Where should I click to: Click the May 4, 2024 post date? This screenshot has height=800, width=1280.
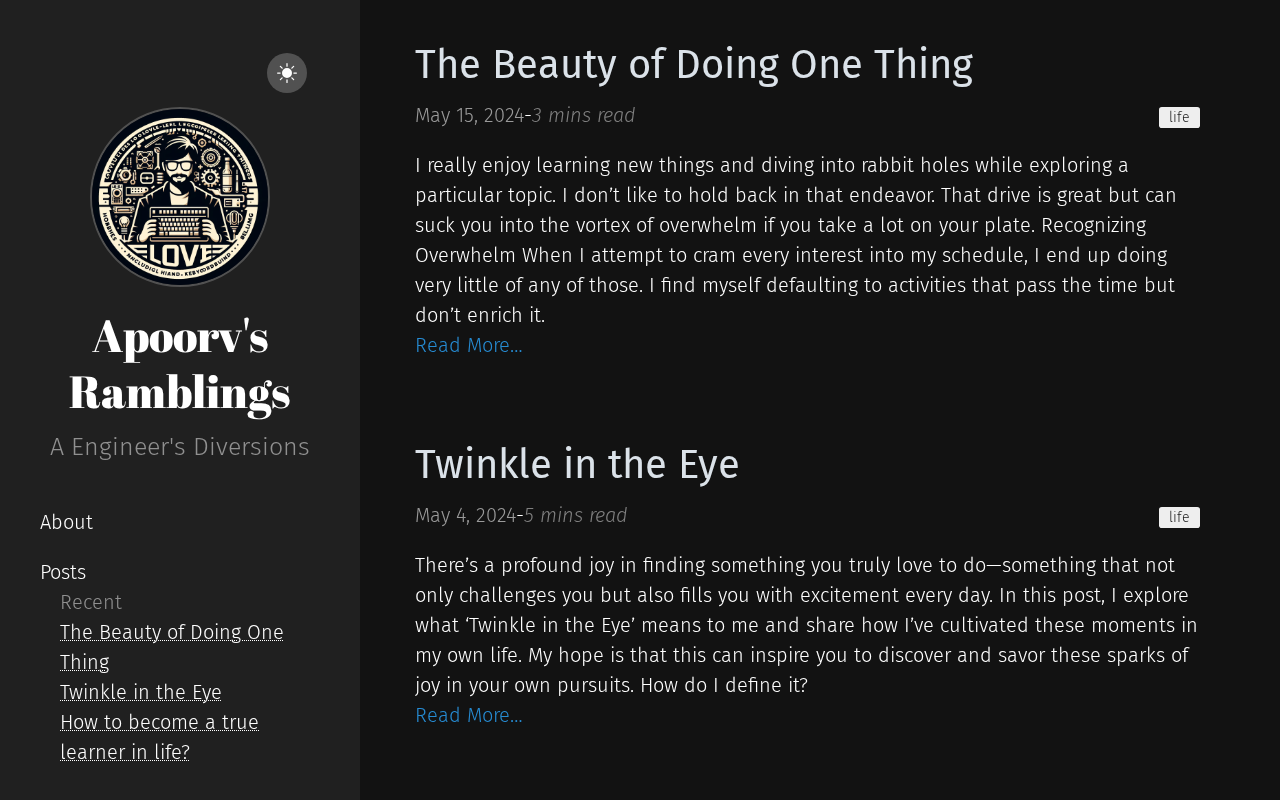coord(465,516)
